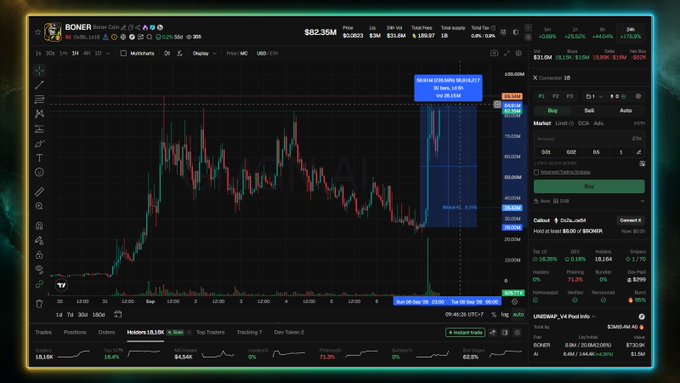Select the ruler measure tool
680x383 pixels.
coord(39,191)
